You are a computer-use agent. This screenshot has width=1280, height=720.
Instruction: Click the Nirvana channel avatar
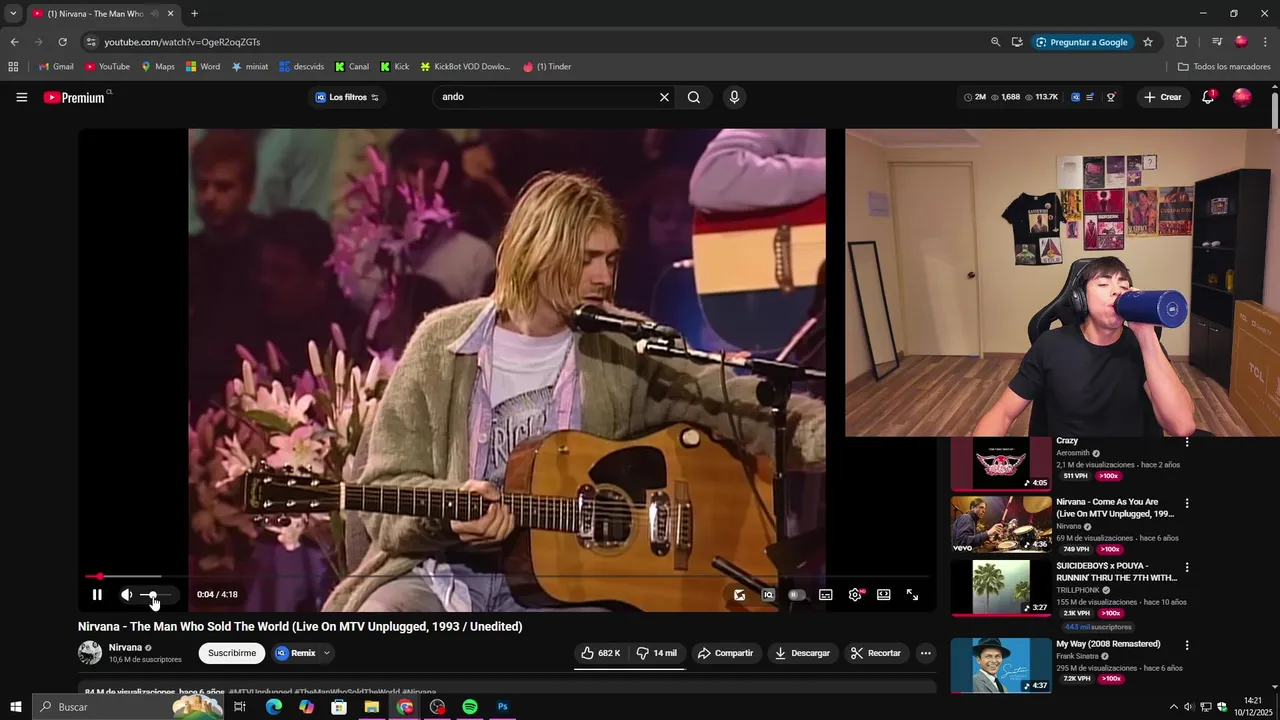click(90, 653)
